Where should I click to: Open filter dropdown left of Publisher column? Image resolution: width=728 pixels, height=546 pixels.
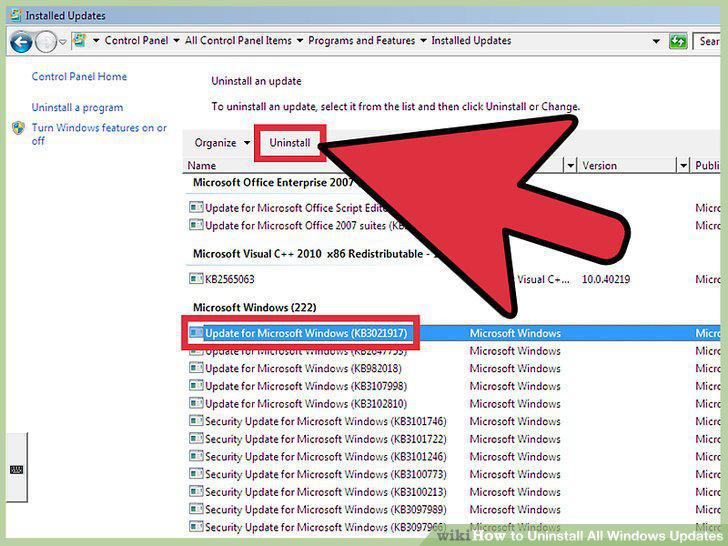tap(683, 165)
